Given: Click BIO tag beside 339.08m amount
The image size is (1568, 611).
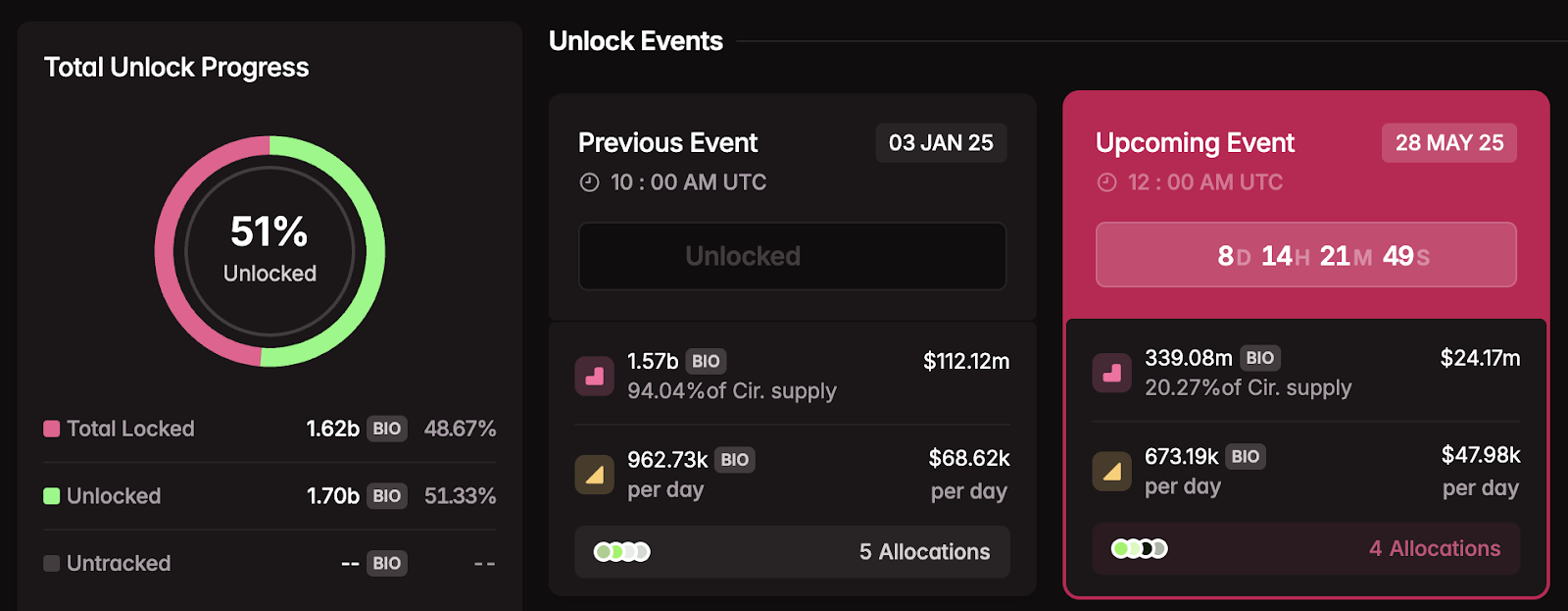Looking at the screenshot, I should (1260, 358).
